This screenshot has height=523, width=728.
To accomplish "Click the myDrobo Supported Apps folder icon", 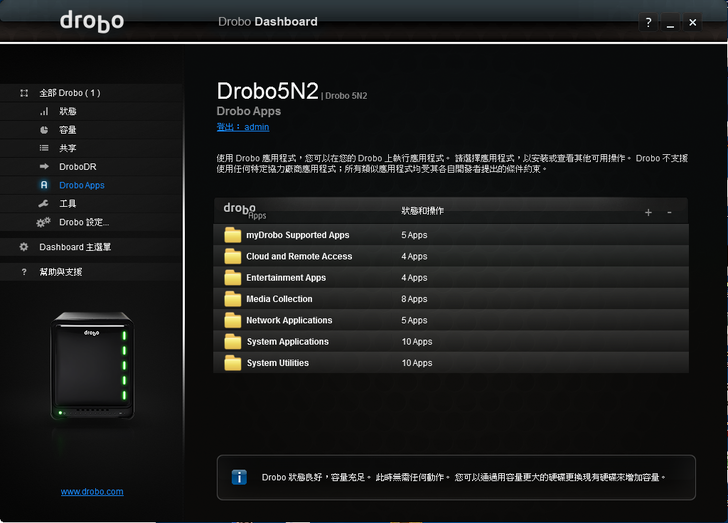I will [x=233, y=235].
